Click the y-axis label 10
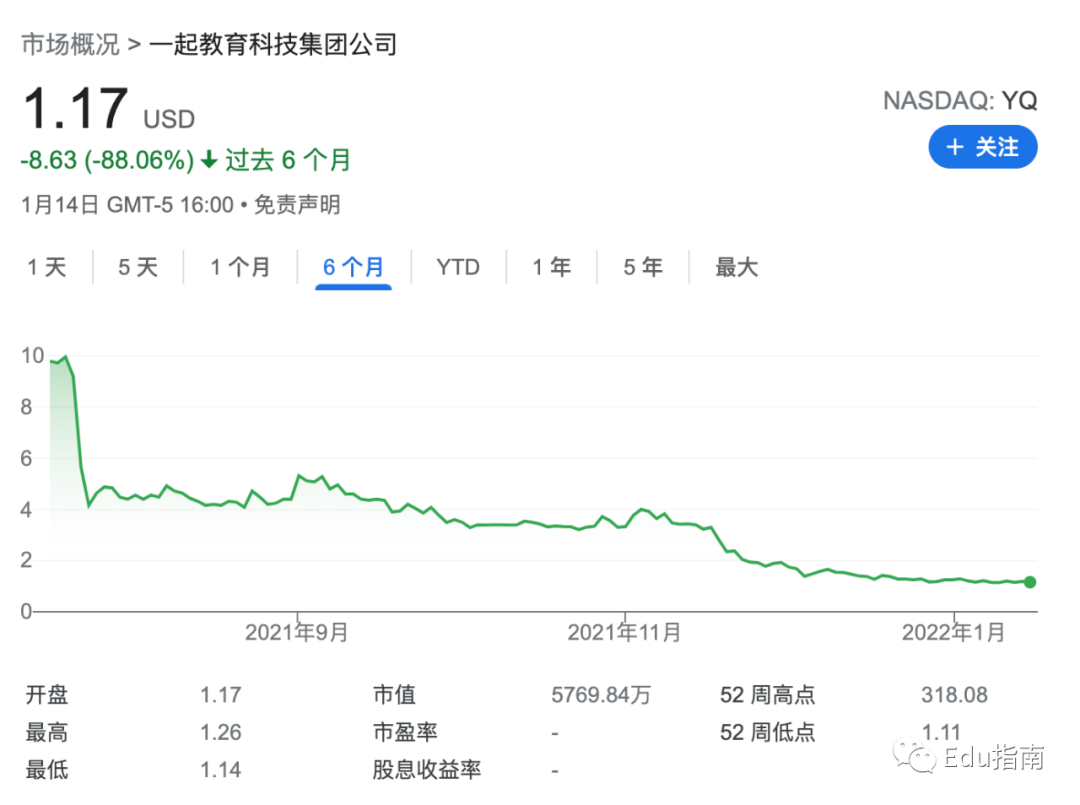 (x=32, y=355)
